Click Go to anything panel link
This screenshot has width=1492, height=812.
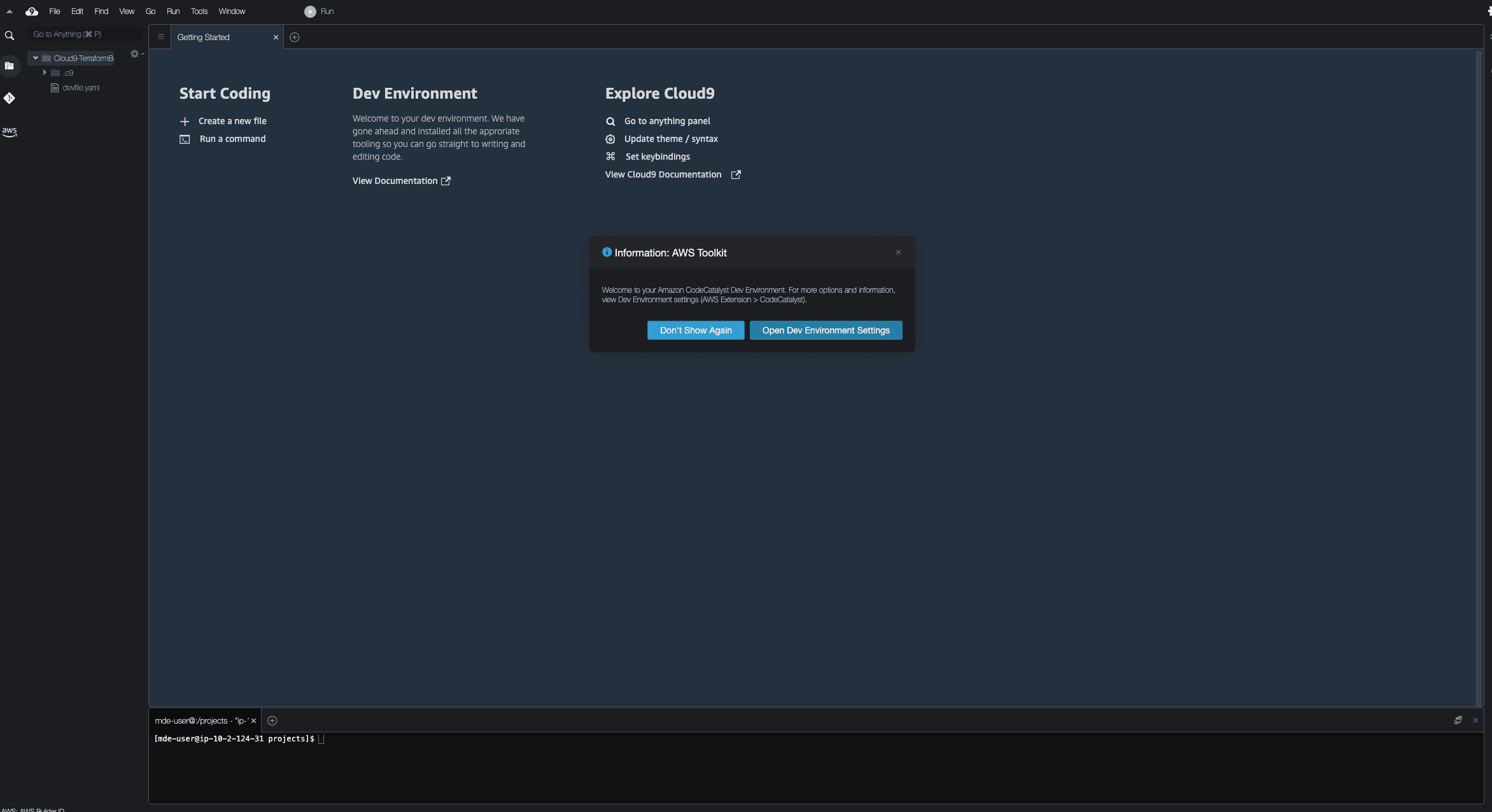click(x=667, y=121)
